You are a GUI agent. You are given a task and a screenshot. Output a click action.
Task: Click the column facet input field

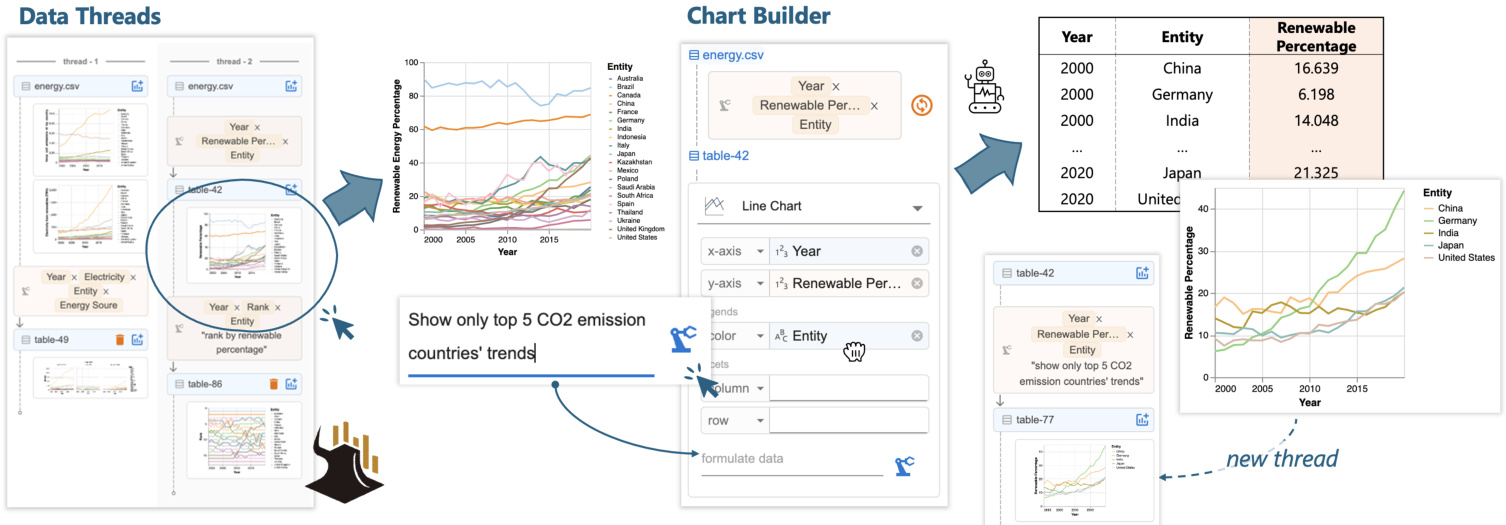pyautogui.click(x=848, y=388)
